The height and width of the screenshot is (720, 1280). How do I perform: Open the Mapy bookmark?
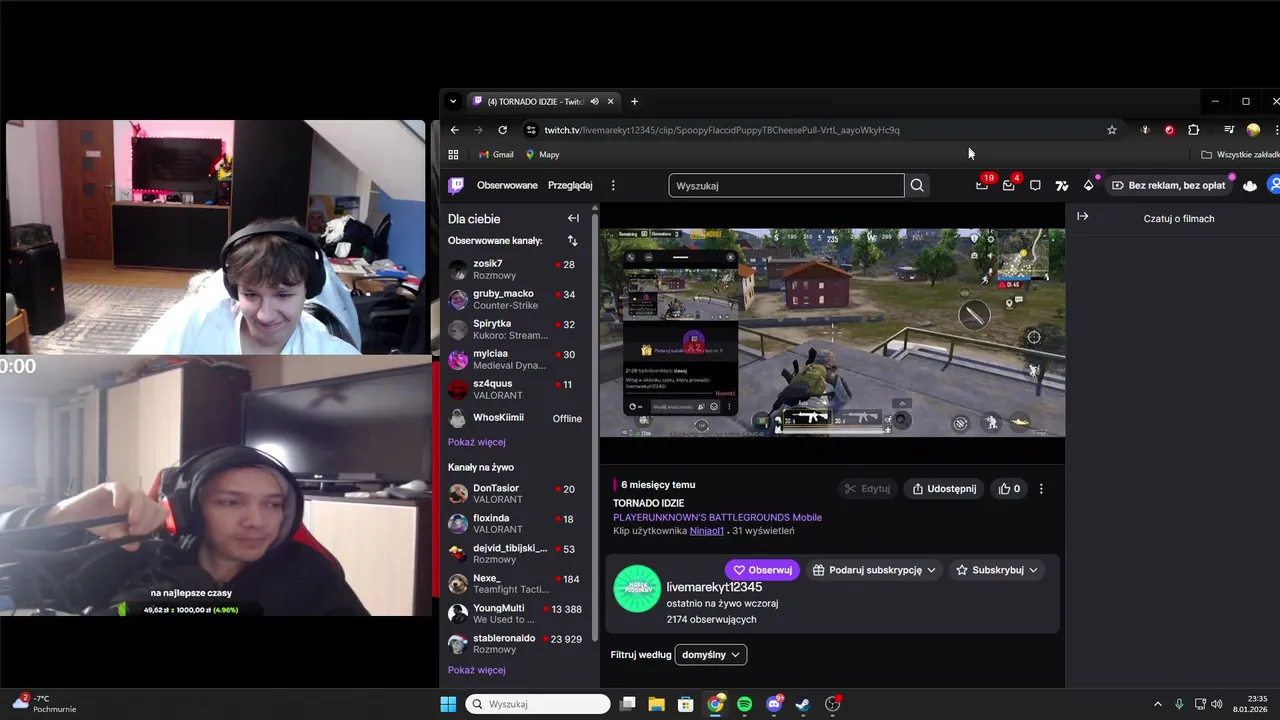[x=542, y=155]
